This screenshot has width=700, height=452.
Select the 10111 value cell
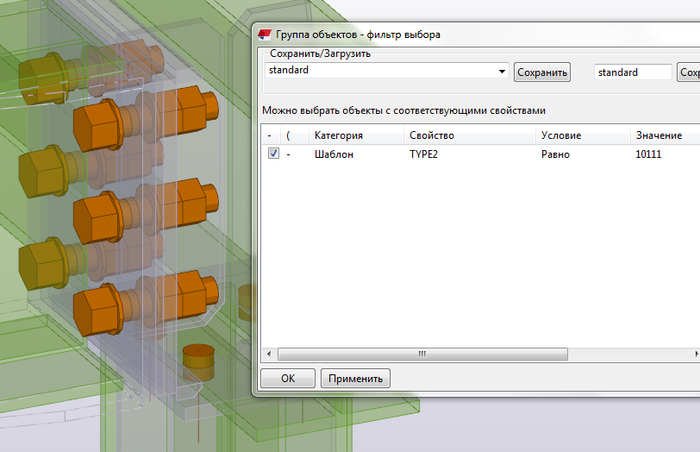[x=648, y=154]
